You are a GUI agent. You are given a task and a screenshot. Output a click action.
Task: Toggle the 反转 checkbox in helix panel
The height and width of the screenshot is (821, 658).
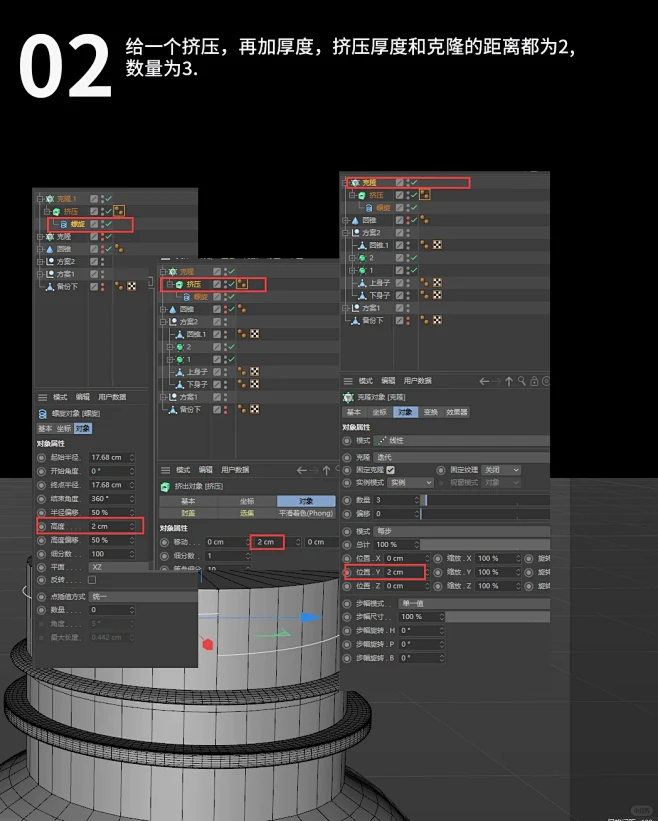92,580
